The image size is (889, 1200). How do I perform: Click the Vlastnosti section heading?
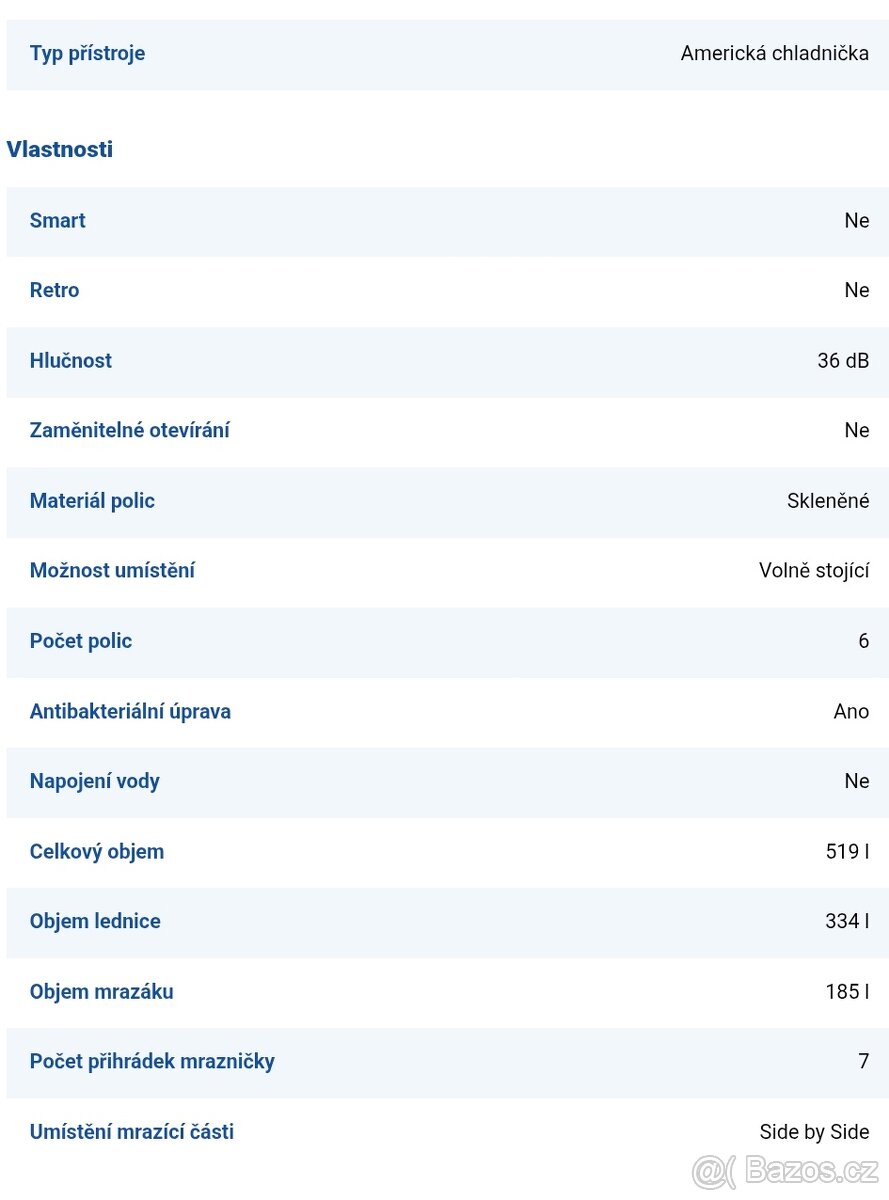coord(60,149)
